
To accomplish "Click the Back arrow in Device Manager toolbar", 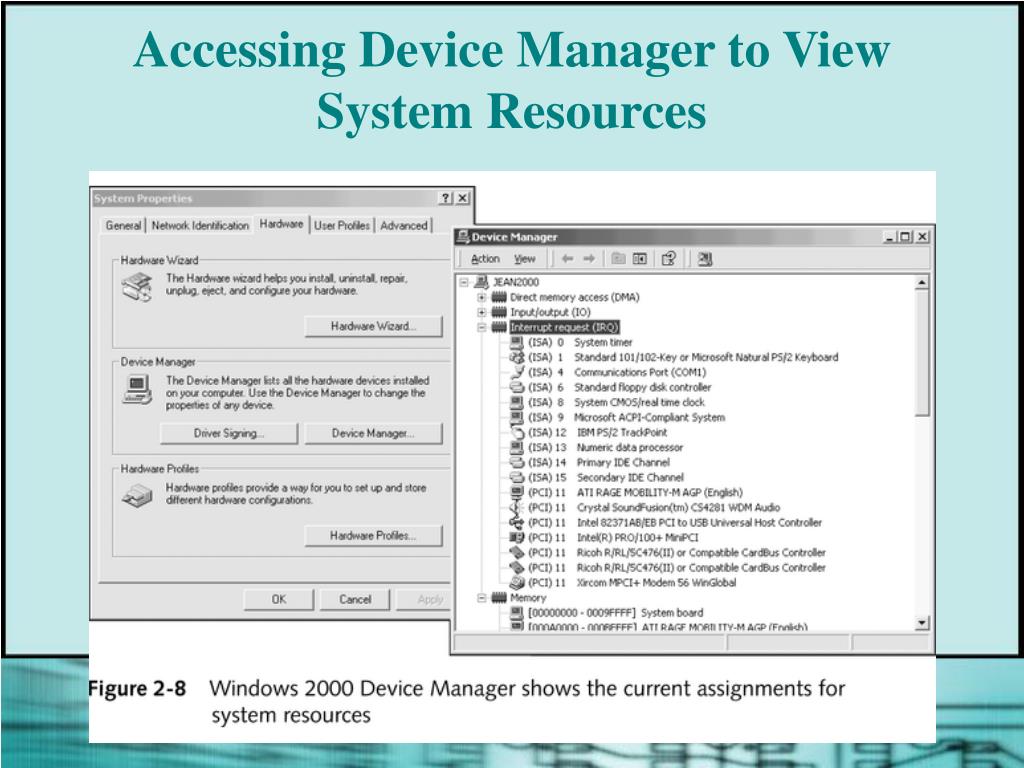I will pos(568,259).
